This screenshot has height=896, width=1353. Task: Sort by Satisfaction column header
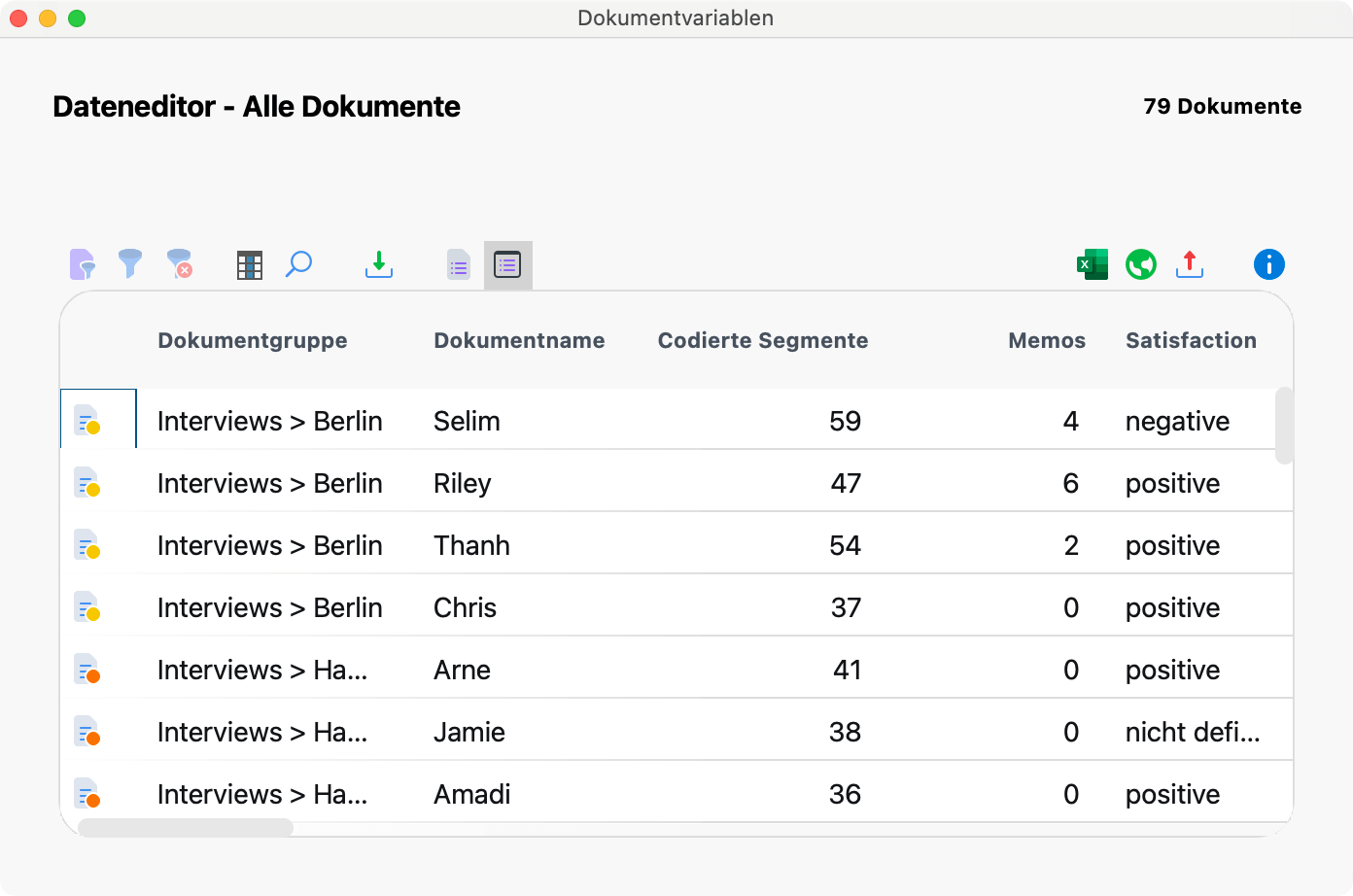(1191, 340)
